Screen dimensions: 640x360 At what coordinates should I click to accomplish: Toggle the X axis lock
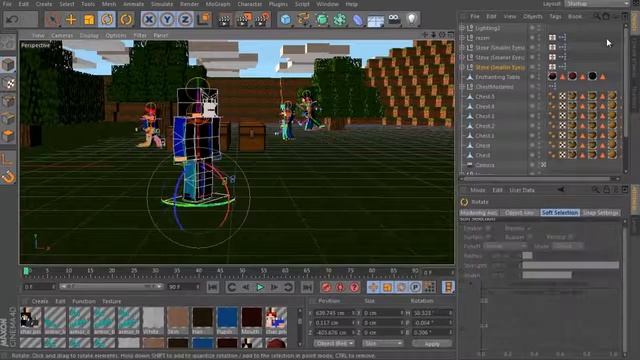pyautogui.click(x=149, y=19)
